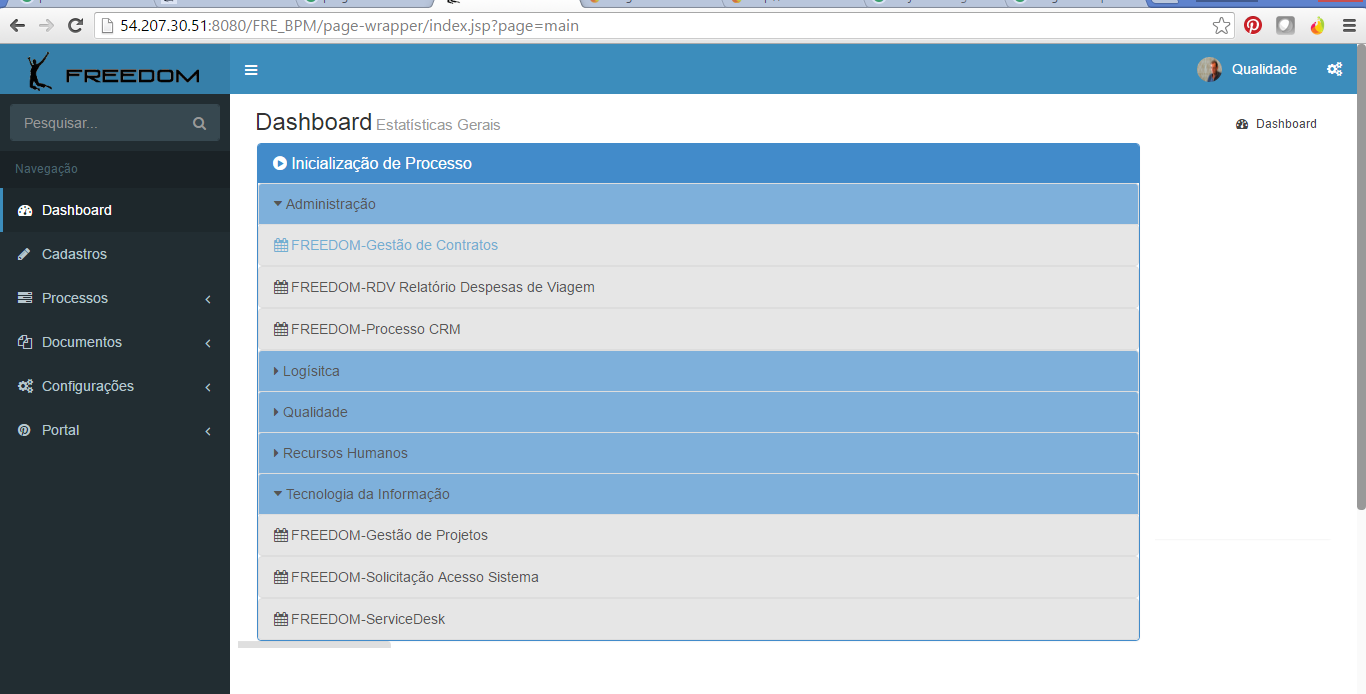Click the gray square extension icon
This screenshot has height=694, width=1366.
[1285, 26]
